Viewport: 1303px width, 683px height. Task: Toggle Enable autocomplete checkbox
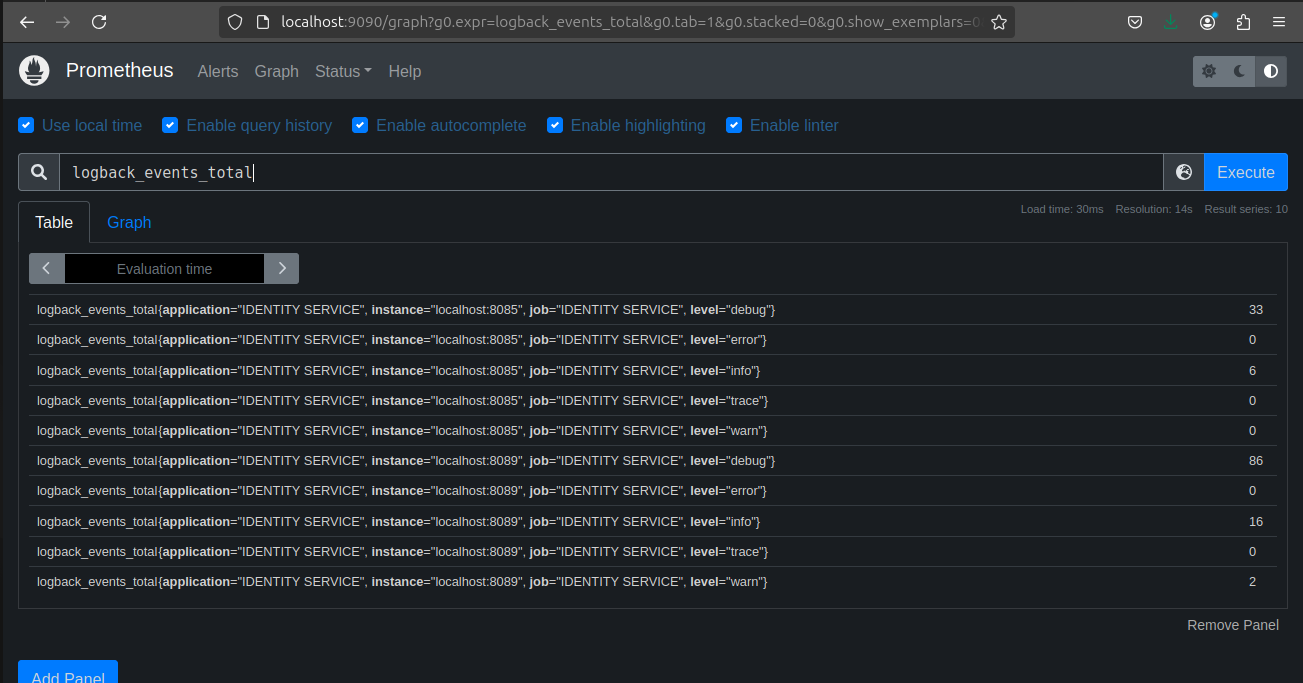[x=360, y=125]
